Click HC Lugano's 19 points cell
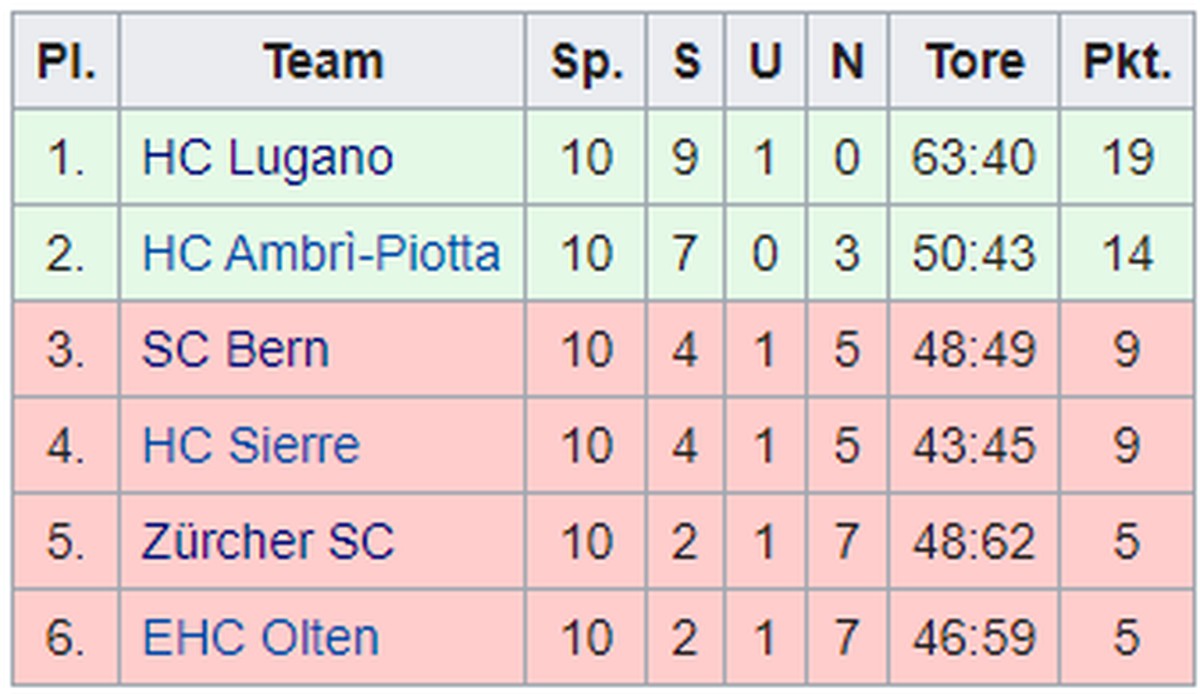This screenshot has height=694, width=1200. point(1127,158)
